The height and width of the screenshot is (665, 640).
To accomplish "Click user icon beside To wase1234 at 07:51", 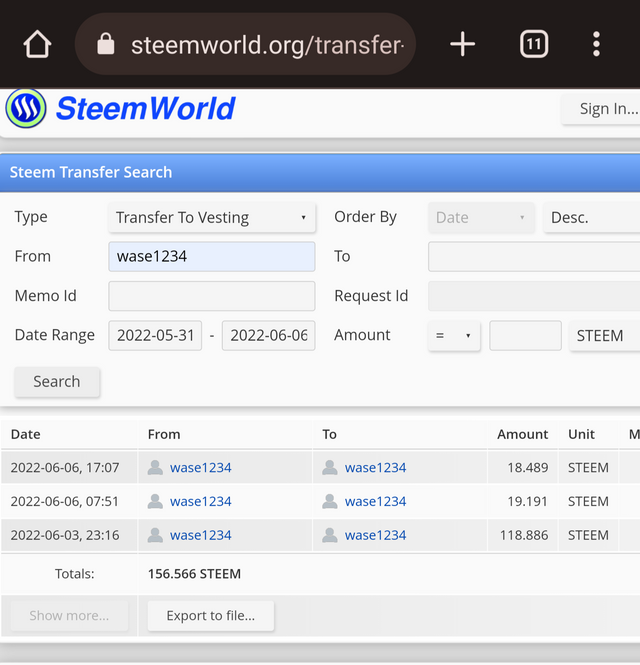I will [x=330, y=501].
